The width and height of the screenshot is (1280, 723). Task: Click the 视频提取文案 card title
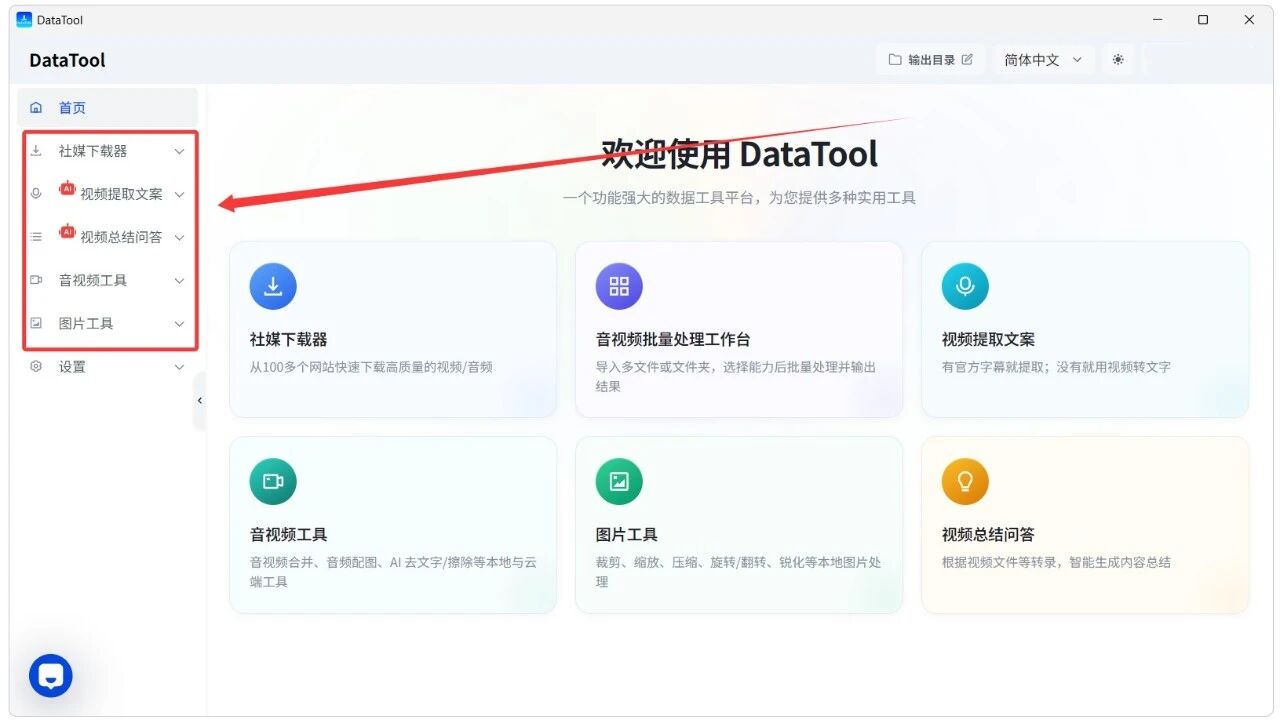click(x=988, y=340)
